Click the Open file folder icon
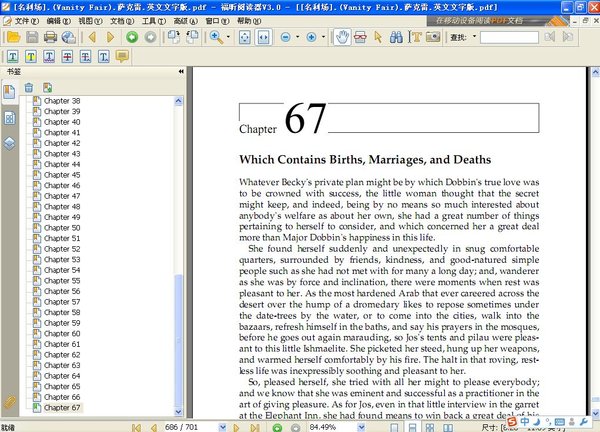The image size is (600, 432). pos(12,37)
